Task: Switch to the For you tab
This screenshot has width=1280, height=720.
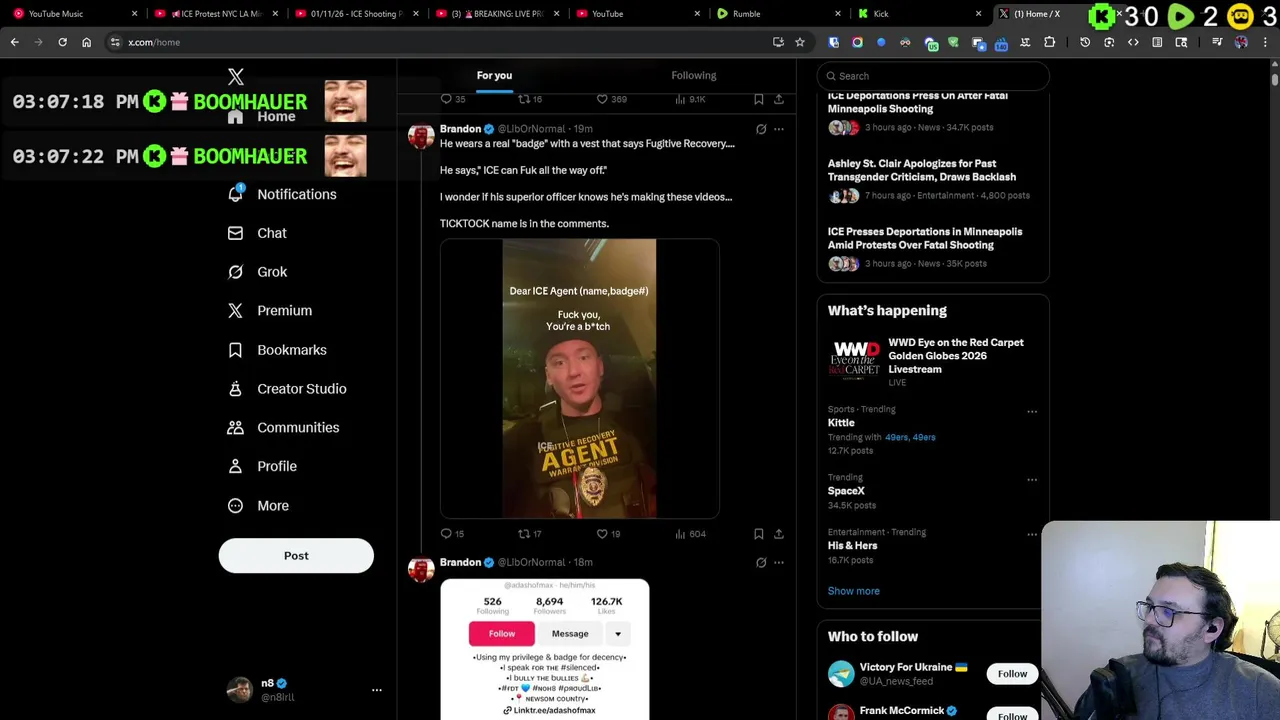Action: point(494,76)
